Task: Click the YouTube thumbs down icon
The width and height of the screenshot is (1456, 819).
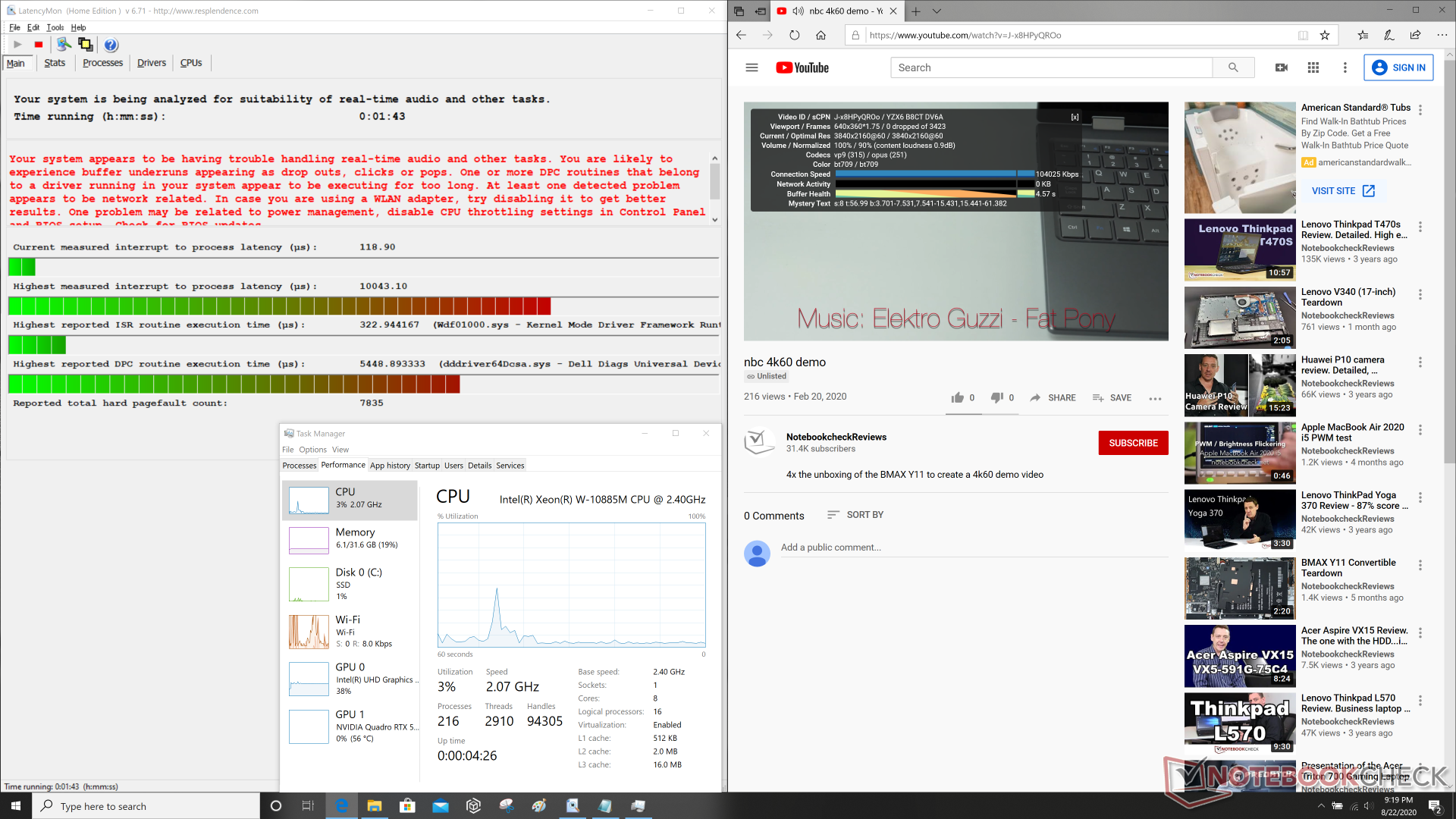Action: 997,397
